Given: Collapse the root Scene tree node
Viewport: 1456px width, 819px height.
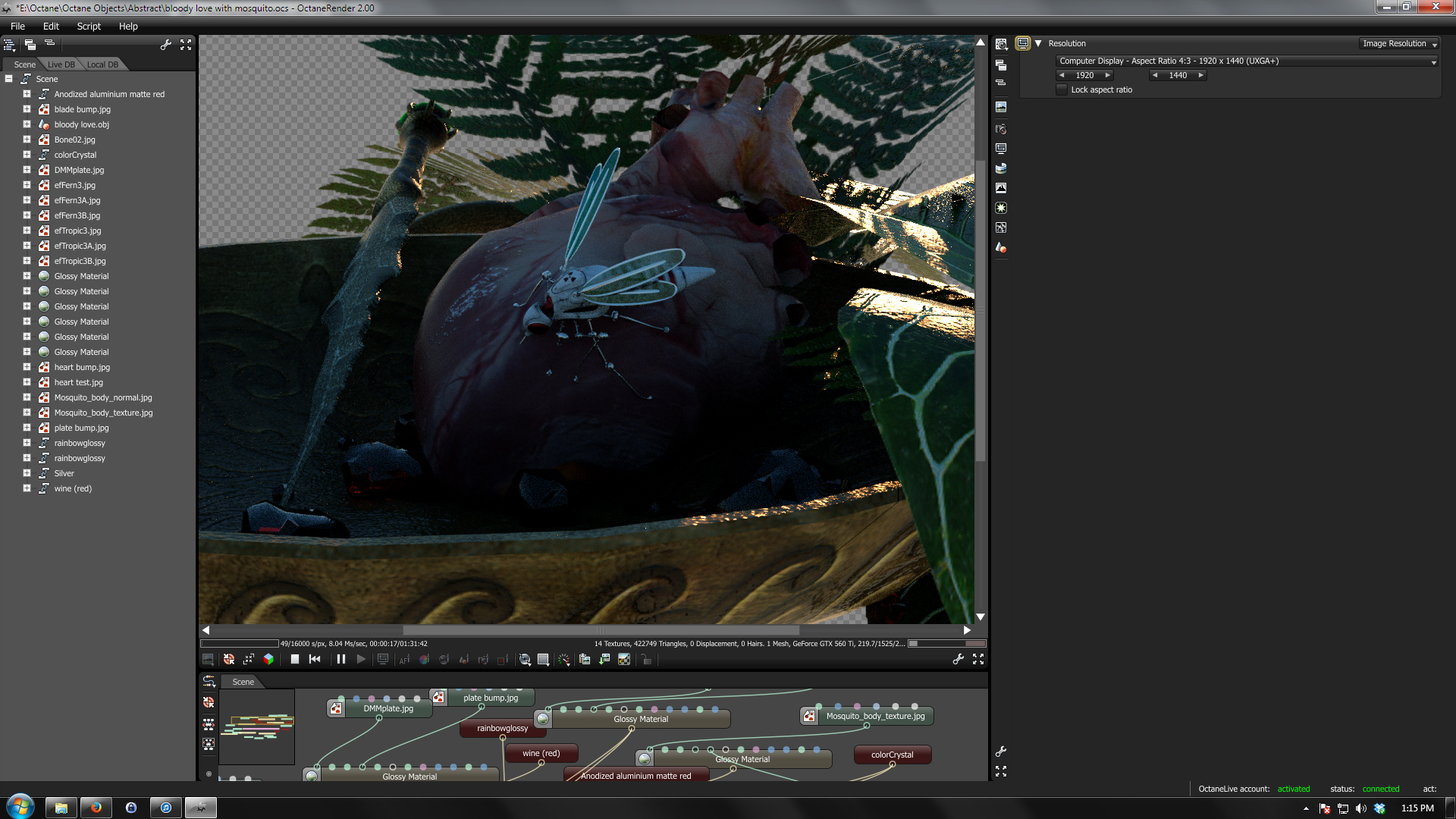Looking at the screenshot, I should coord(8,79).
